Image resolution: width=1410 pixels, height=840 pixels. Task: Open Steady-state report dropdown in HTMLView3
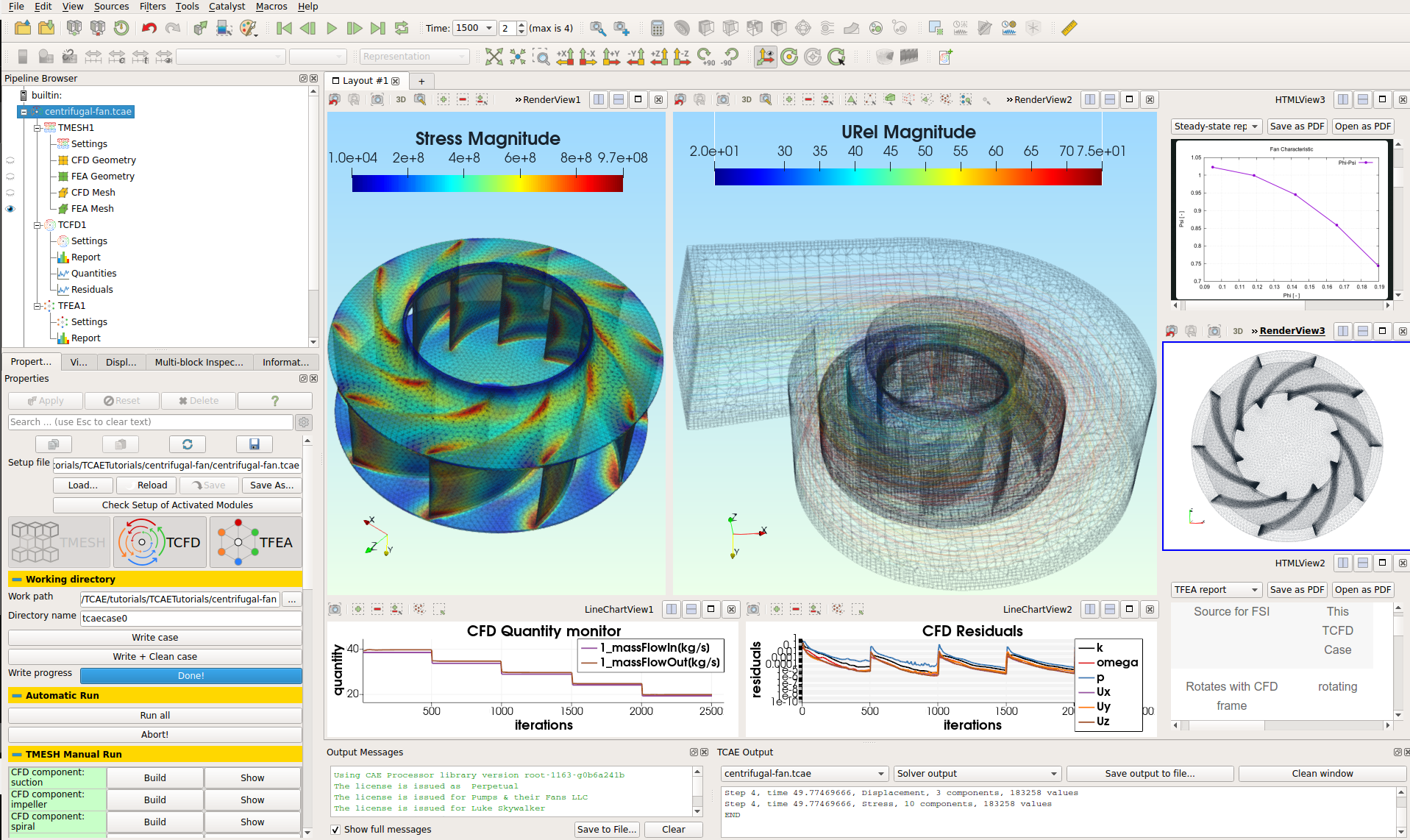pos(1217,127)
